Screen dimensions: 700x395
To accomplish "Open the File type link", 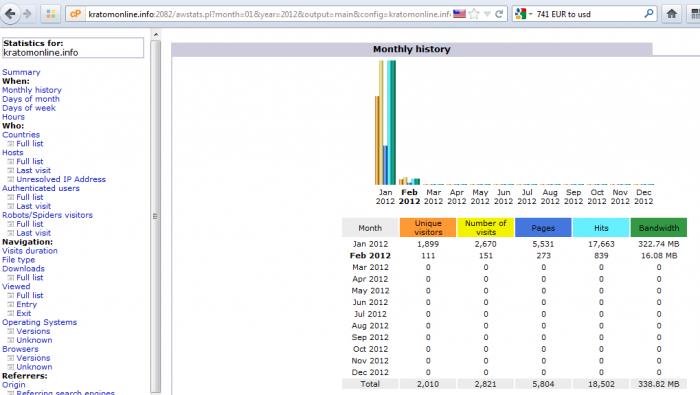I will [18, 259].
